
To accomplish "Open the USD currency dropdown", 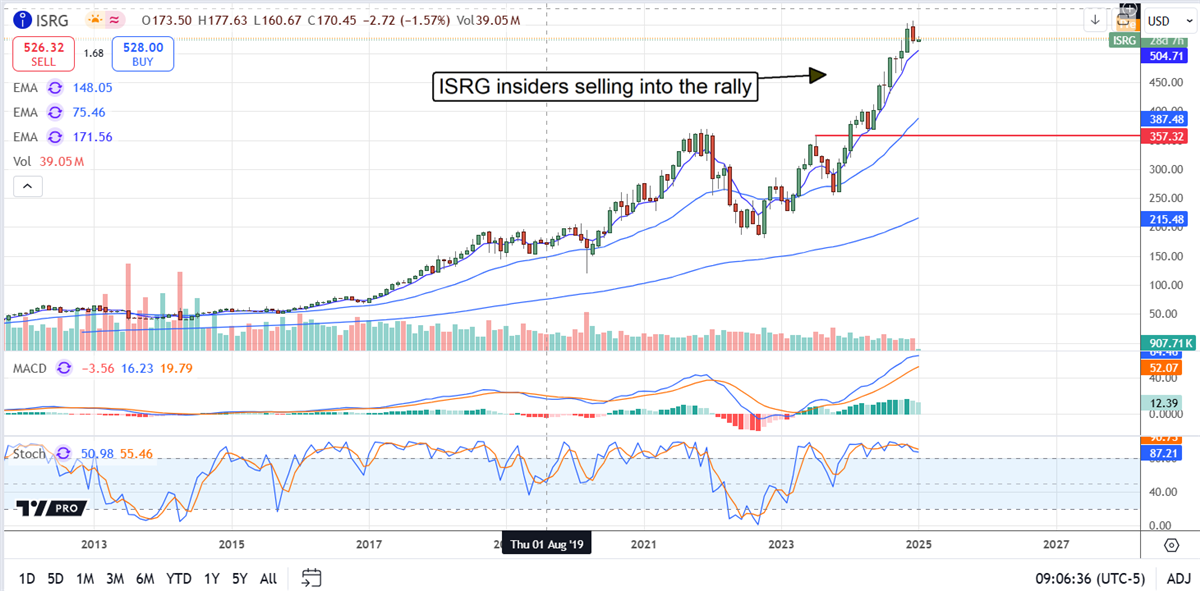I will coord(1159,20).
